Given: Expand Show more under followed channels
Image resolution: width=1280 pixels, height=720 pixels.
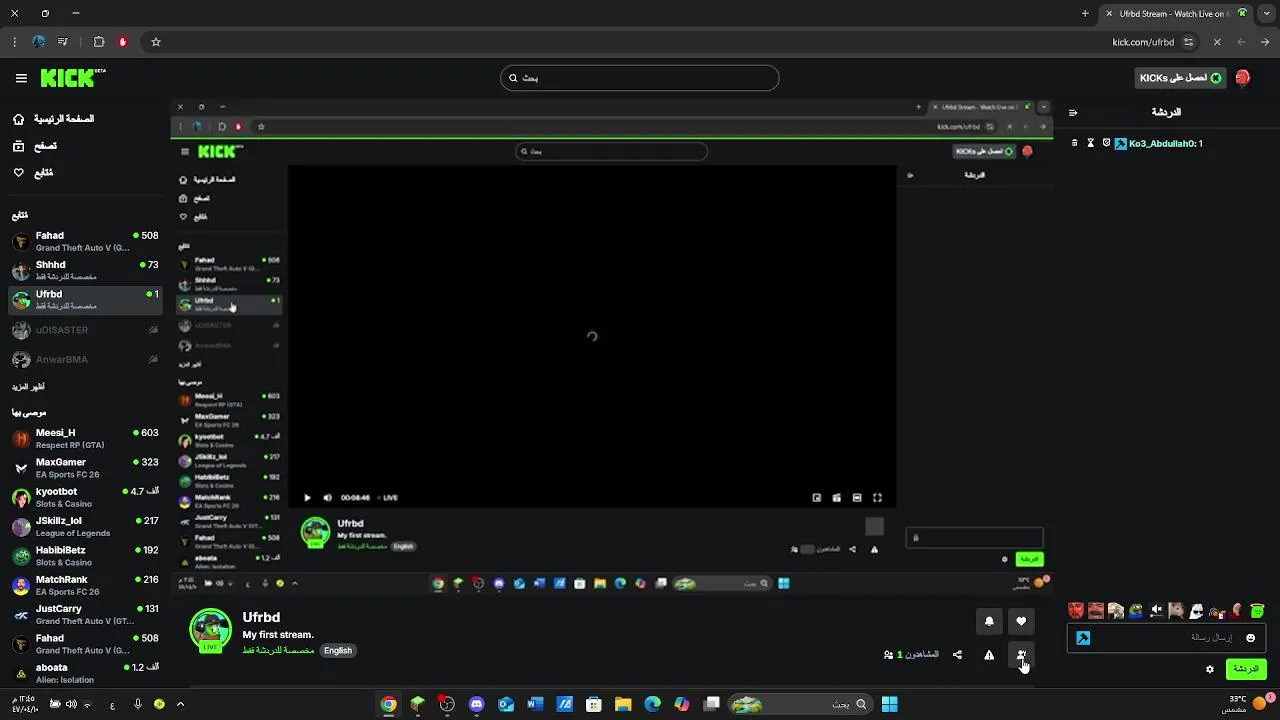Looking at the screenshot, I should click(x=28, y=387).
